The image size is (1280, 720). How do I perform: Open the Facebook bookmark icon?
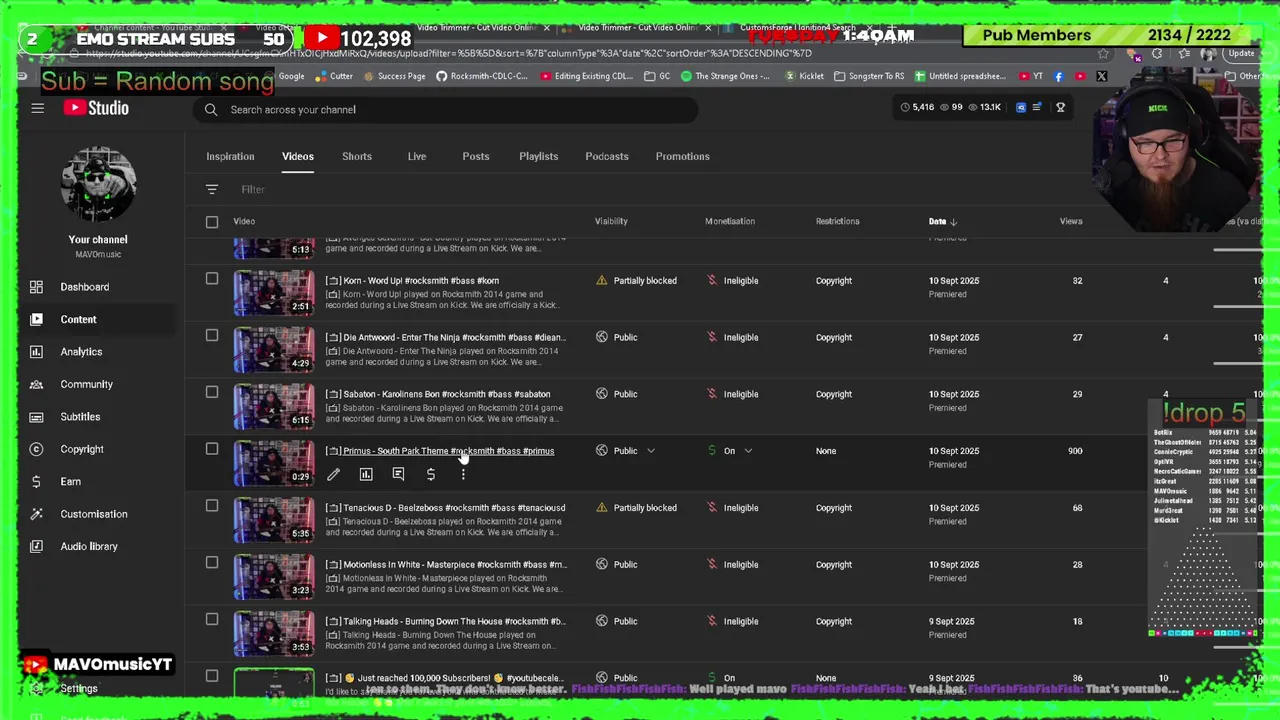[1059, 76]
